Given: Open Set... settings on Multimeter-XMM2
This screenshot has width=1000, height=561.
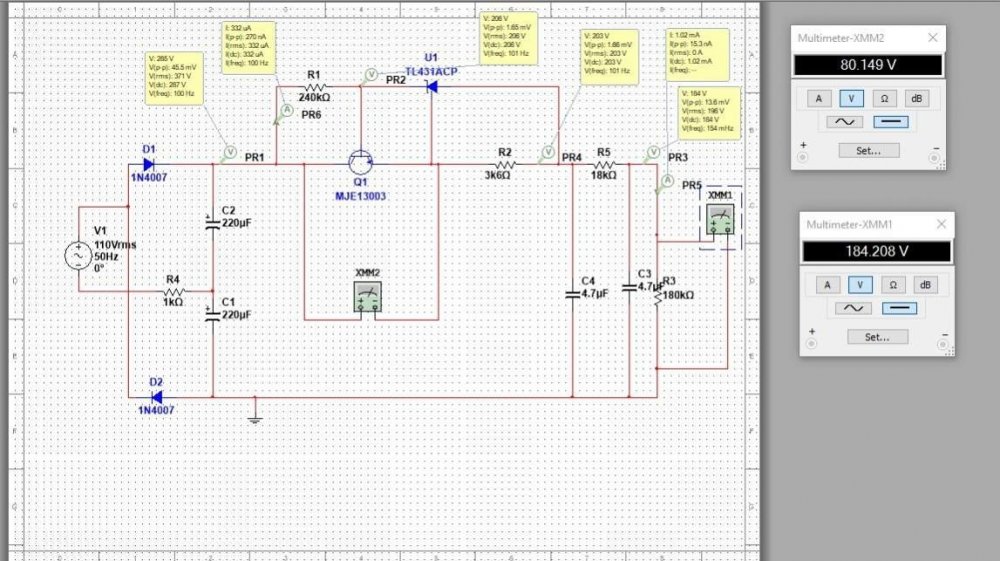Looking at the screenshot, I should pos(868,150).
